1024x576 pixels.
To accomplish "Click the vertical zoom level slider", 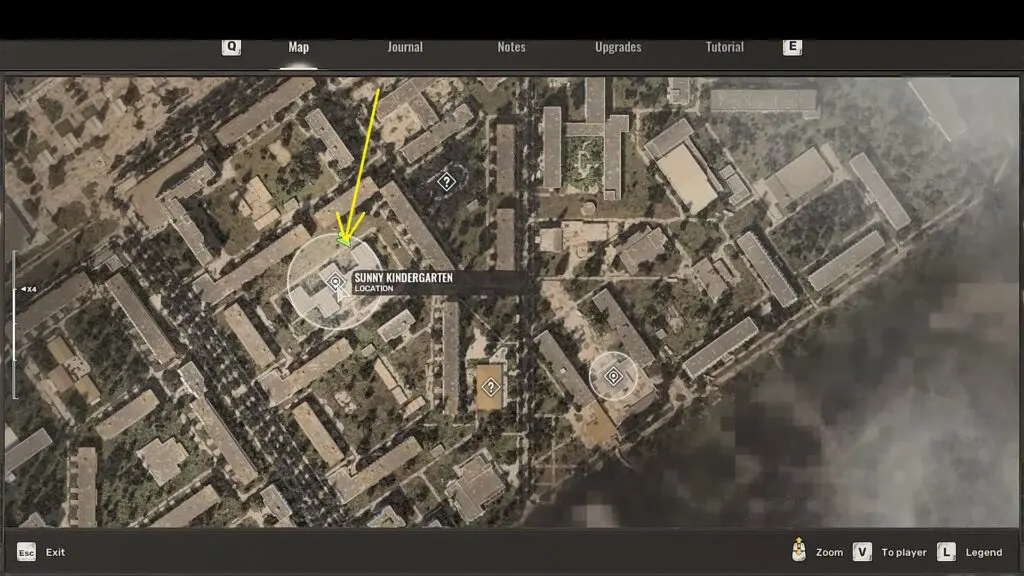I will [14, 325].
